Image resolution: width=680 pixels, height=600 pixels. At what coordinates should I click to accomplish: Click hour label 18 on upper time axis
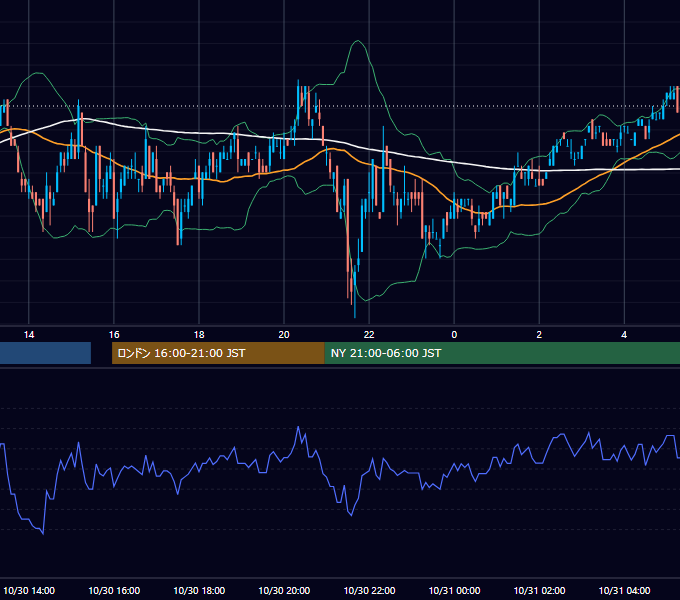point(199,334)
